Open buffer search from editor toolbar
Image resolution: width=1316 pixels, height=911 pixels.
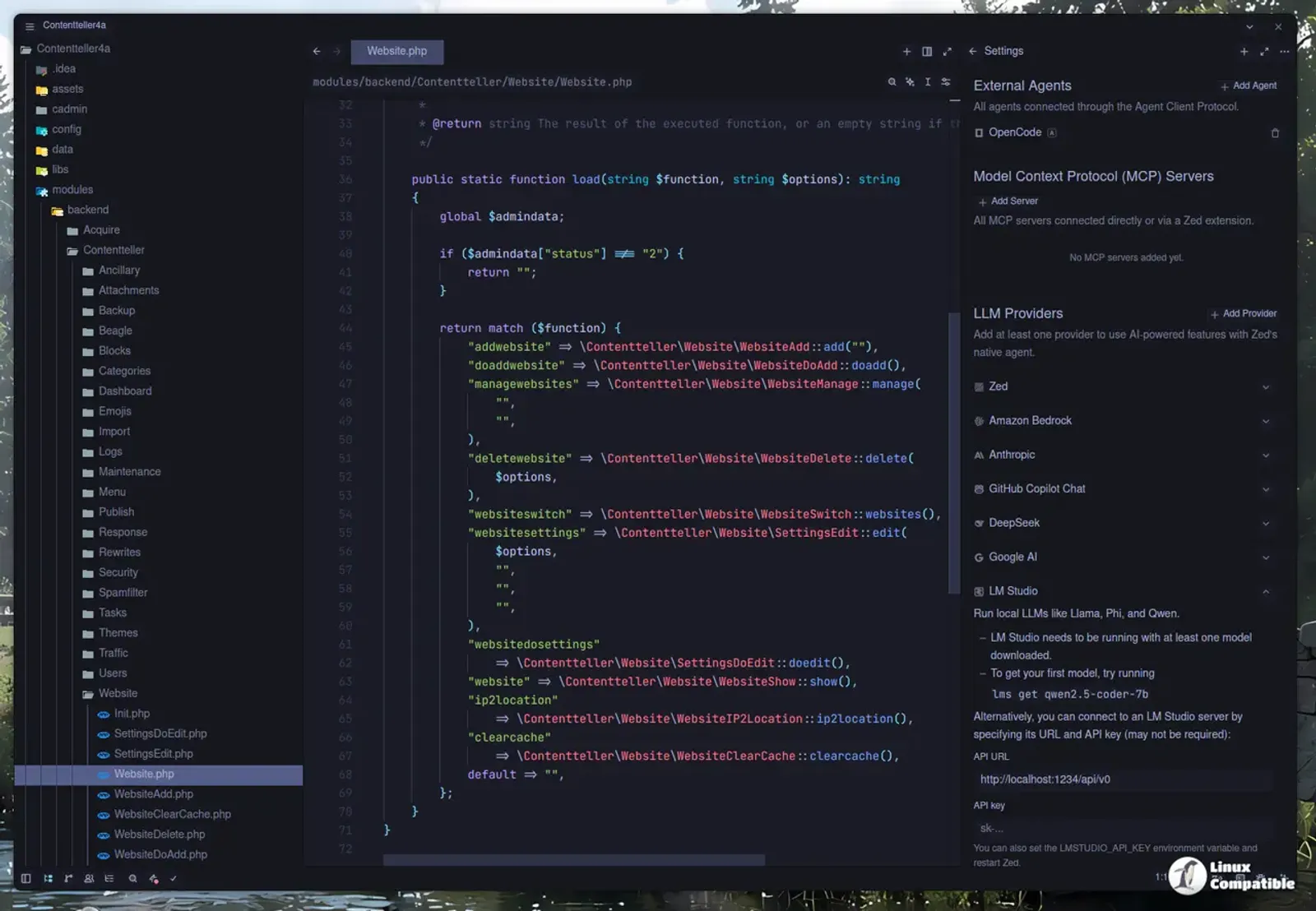point(892,81)
